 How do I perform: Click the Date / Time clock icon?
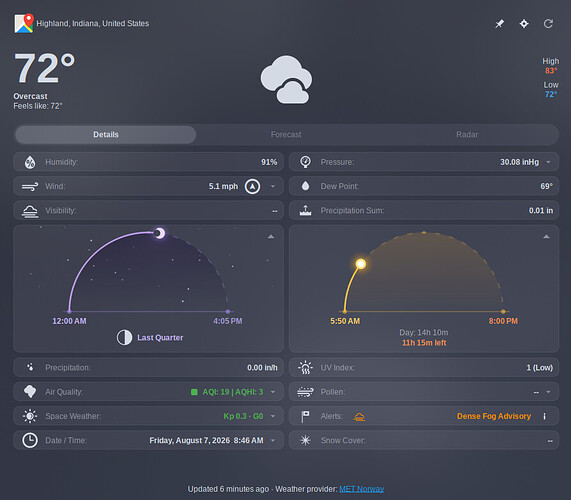(x=30, y=440)
